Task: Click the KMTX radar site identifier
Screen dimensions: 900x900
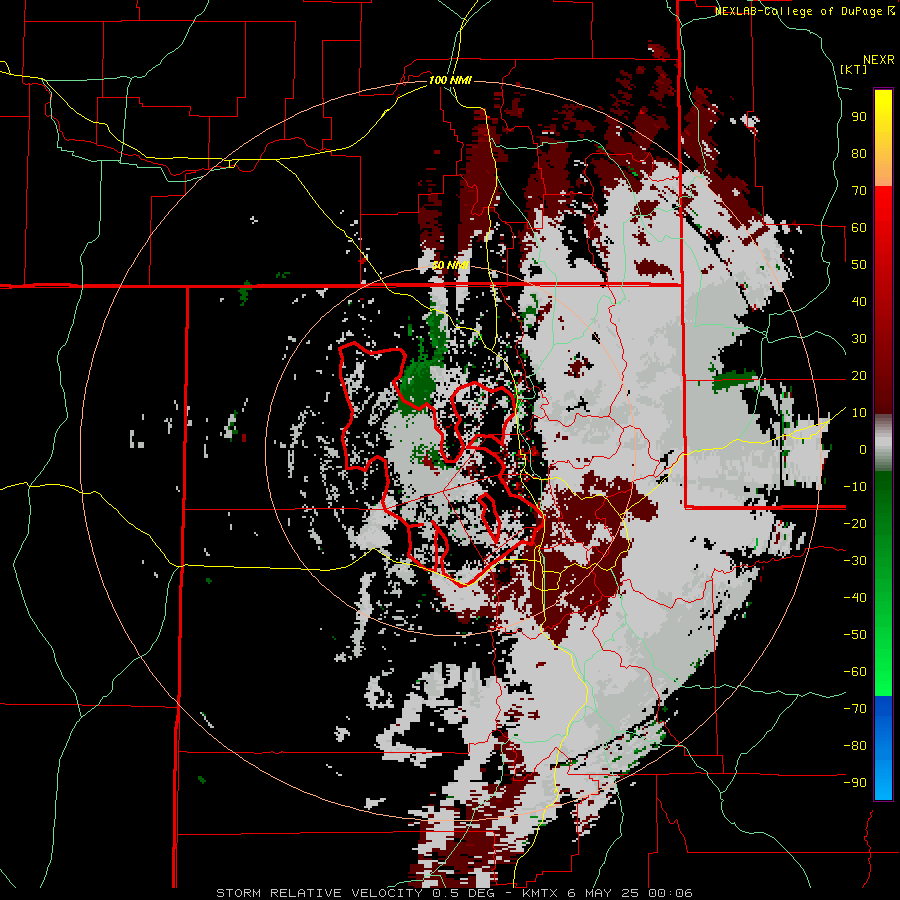Action: [542, 893]
